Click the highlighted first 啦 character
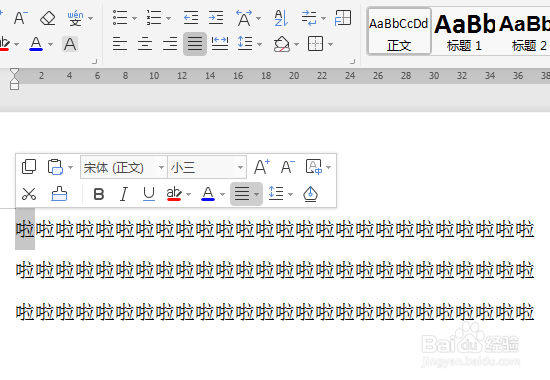This screenshot has height=380, width=550. coord(25,230)
